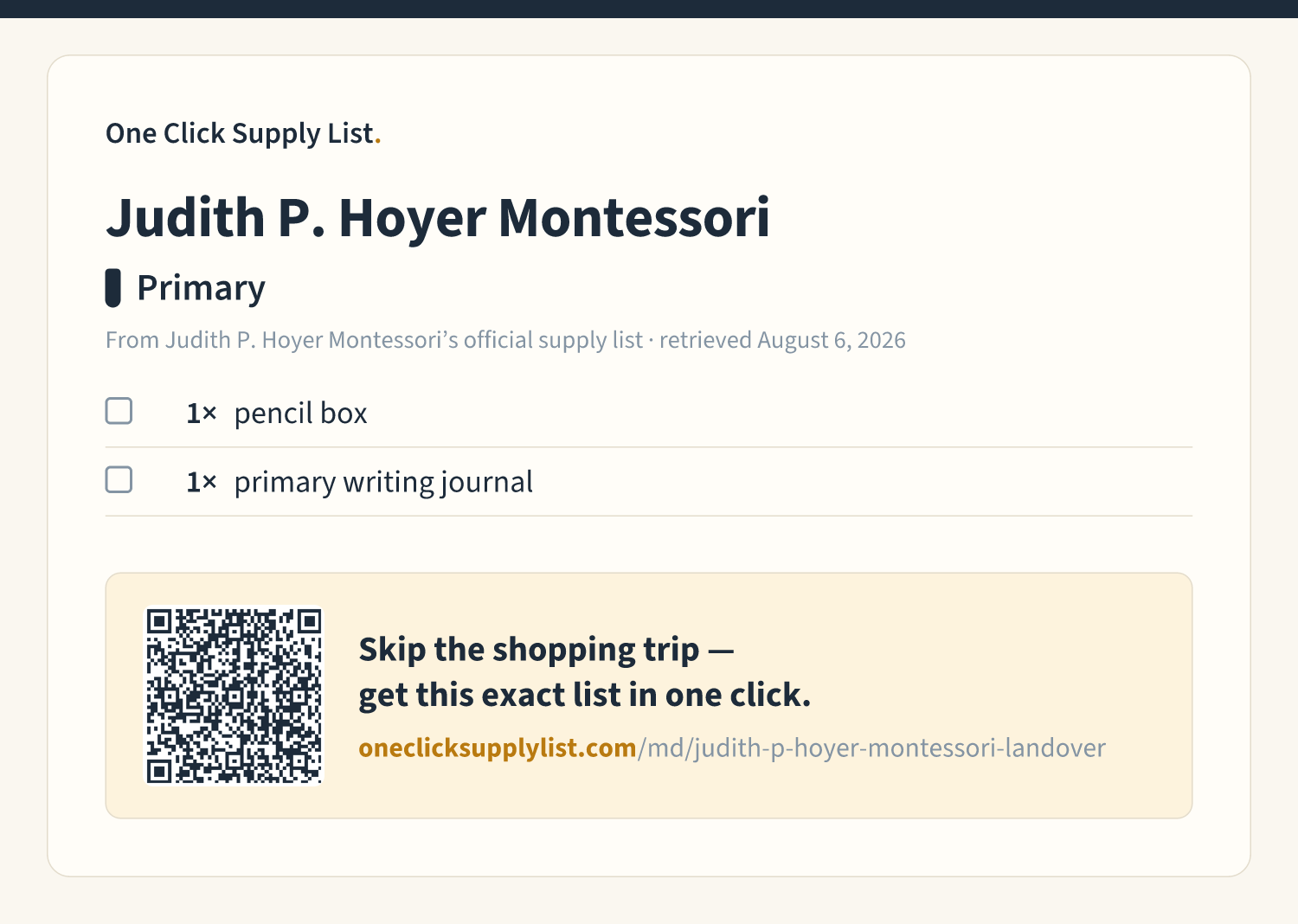1298x924 pixels.
Task: Click the One Click Supply List logo
Action: [243, 133]
